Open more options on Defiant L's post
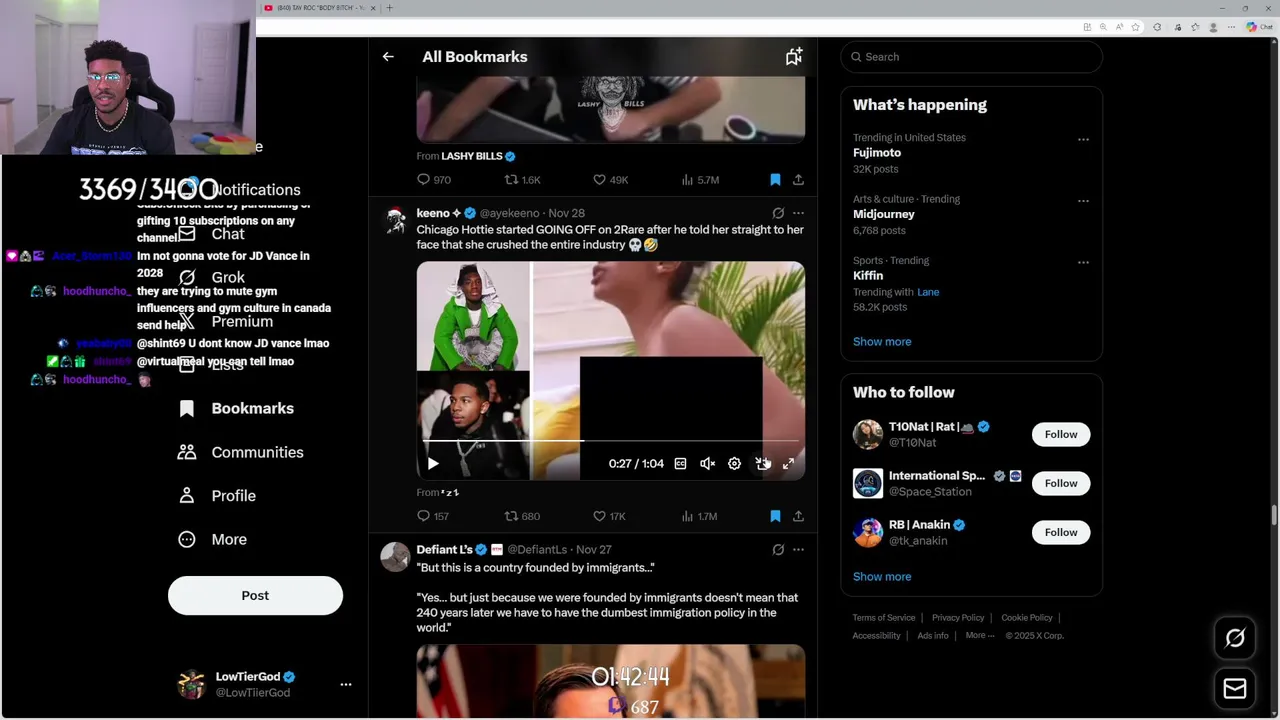 (x=798, y=549)
